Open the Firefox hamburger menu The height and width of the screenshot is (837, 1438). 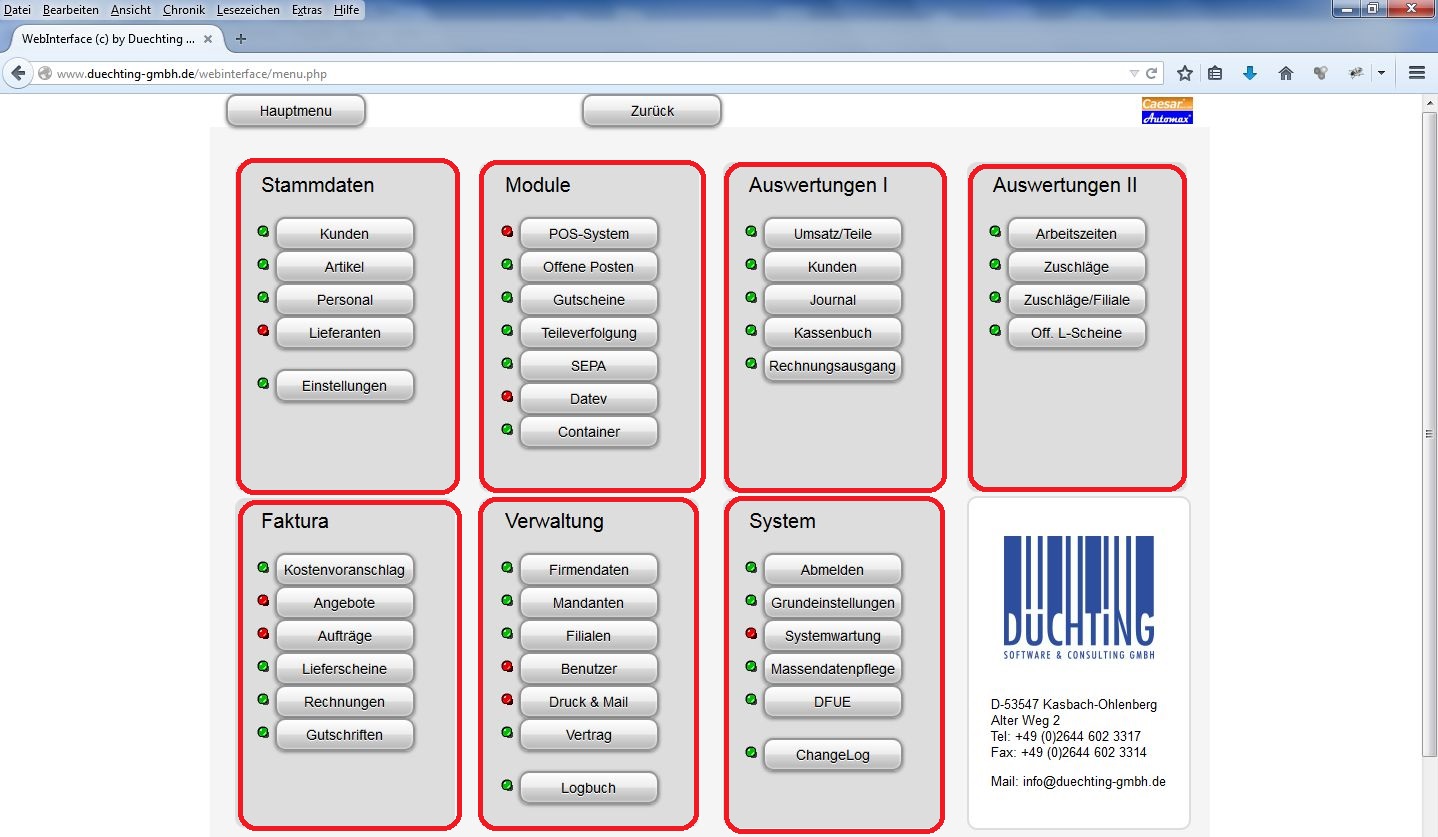(1416, 73)
